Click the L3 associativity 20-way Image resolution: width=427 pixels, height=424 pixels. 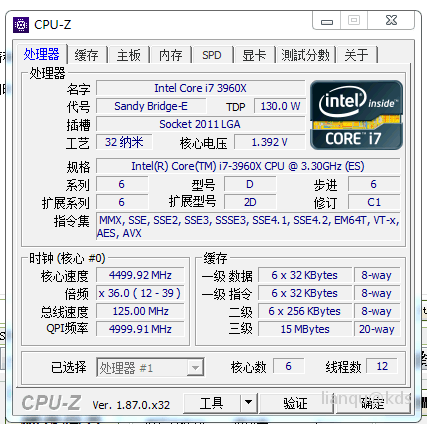377,329
